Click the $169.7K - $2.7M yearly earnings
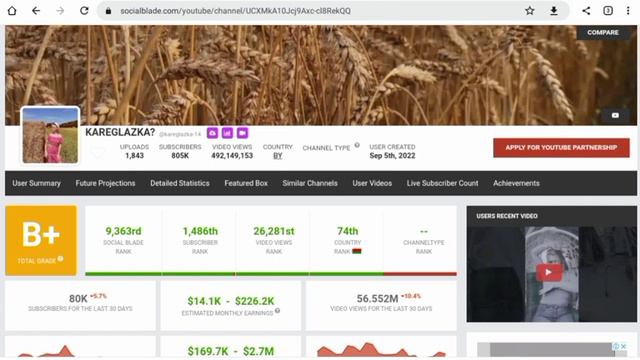Screen dimensions: 640x360 click(x=231, y=351)
